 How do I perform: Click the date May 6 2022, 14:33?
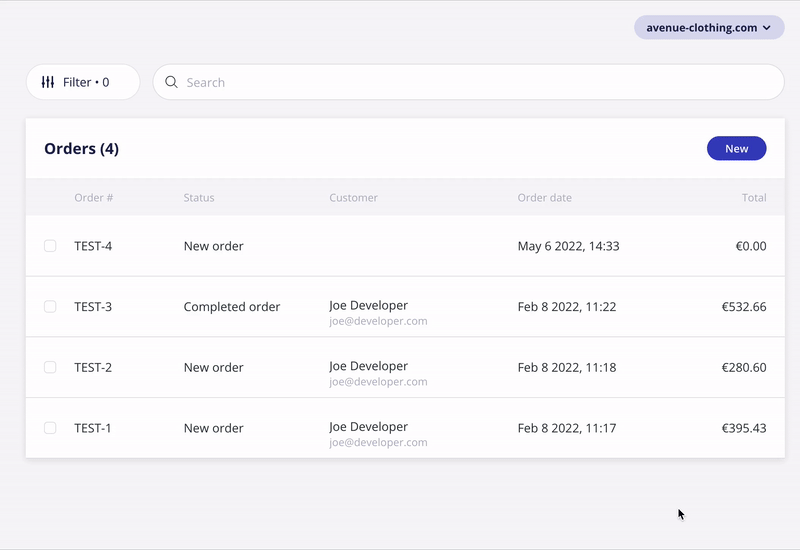(x=568, y=246)
